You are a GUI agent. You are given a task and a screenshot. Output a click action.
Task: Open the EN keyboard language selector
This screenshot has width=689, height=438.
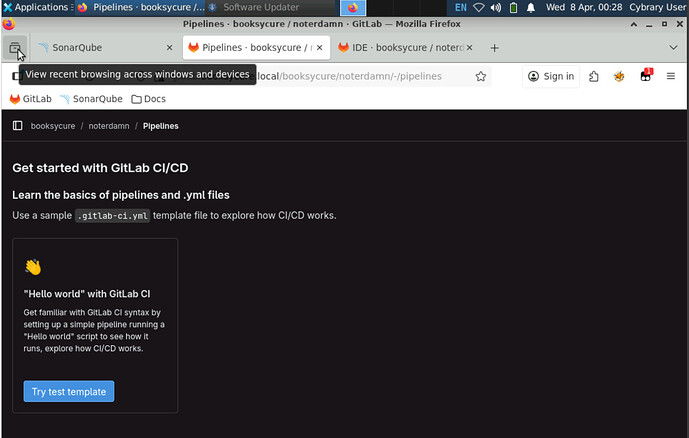pos(460,7)
